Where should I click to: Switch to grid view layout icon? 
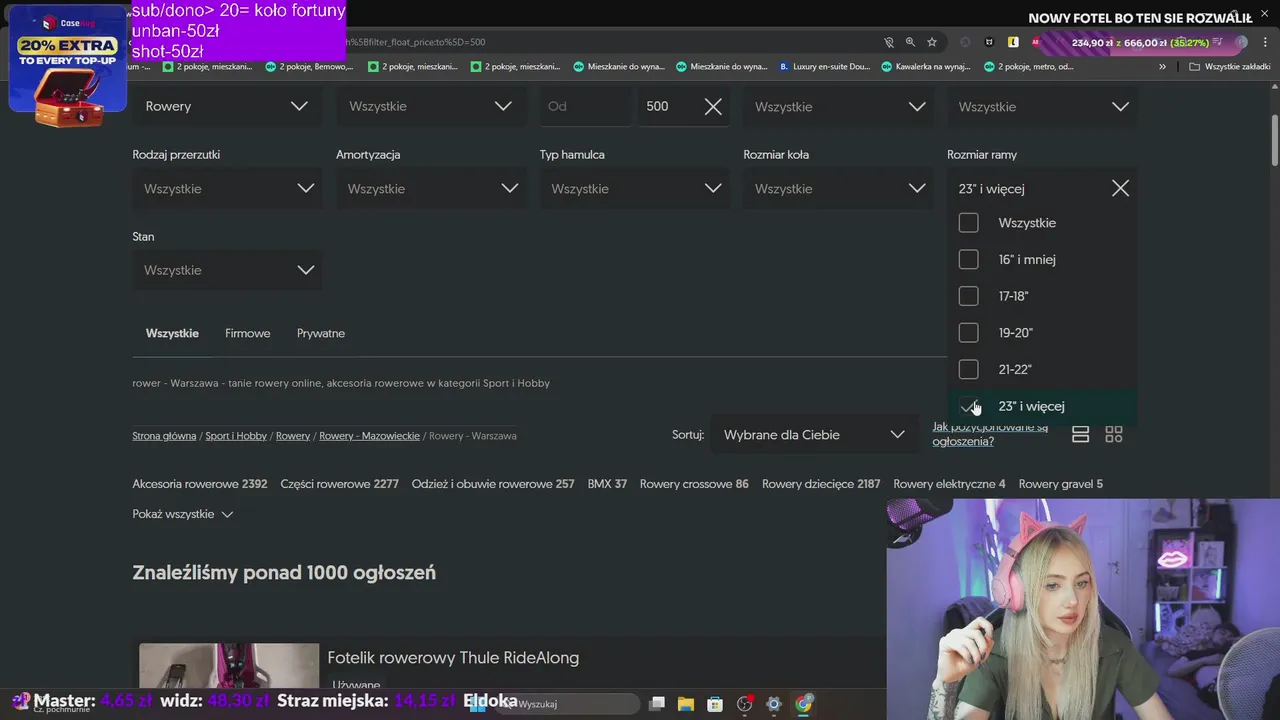[1113, 435]
